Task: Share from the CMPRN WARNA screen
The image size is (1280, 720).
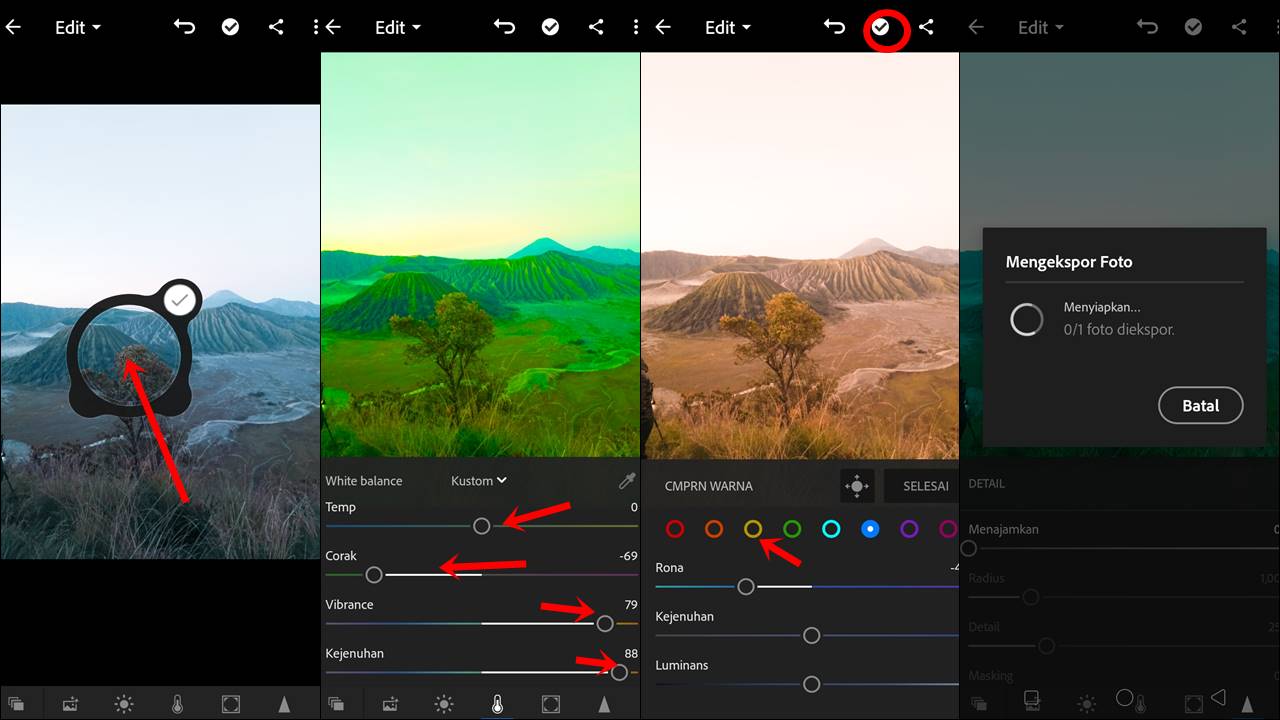Action: pos(926,27)
